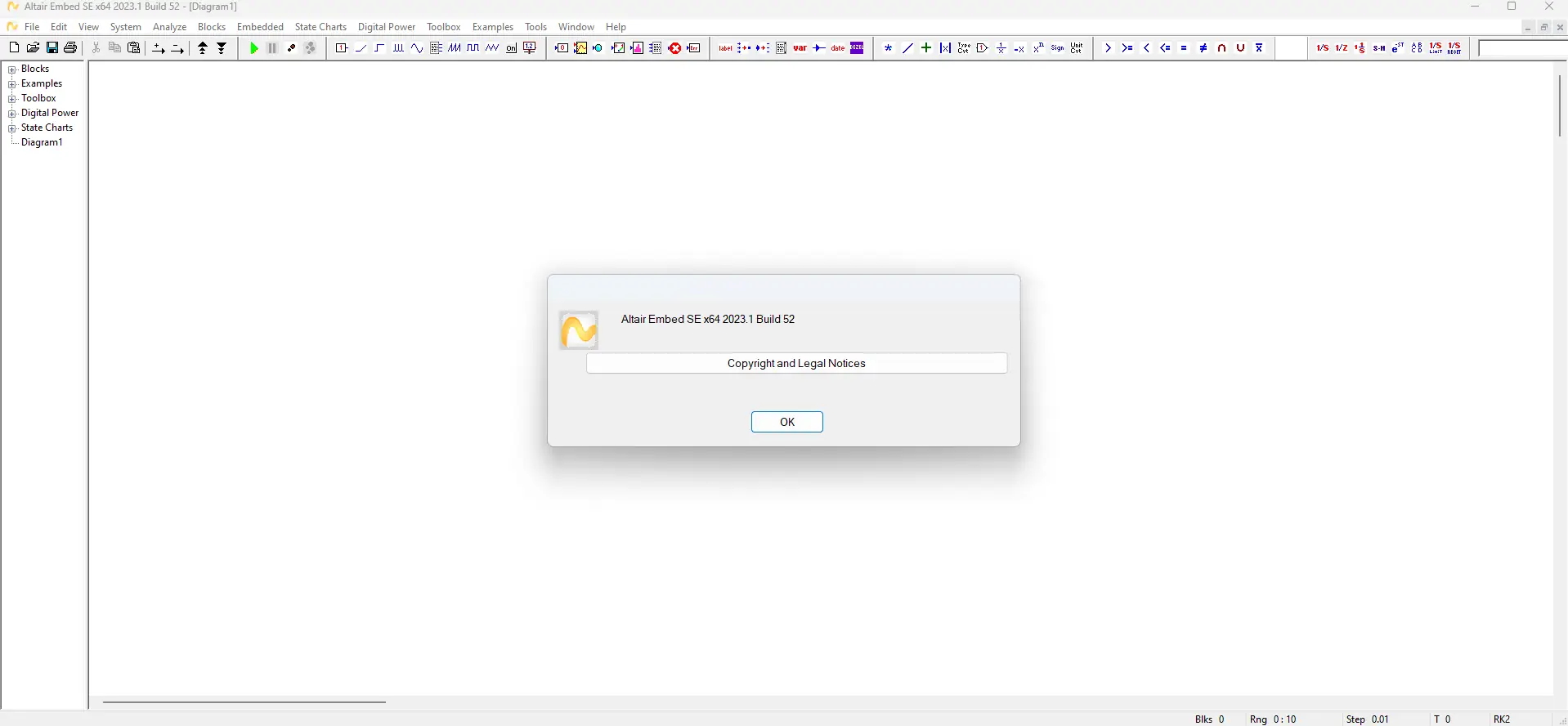Open Copyright and Legal Notices
Image resolution: width=1568 pixels, height=726 pixels.
click(x=796, y=363)
